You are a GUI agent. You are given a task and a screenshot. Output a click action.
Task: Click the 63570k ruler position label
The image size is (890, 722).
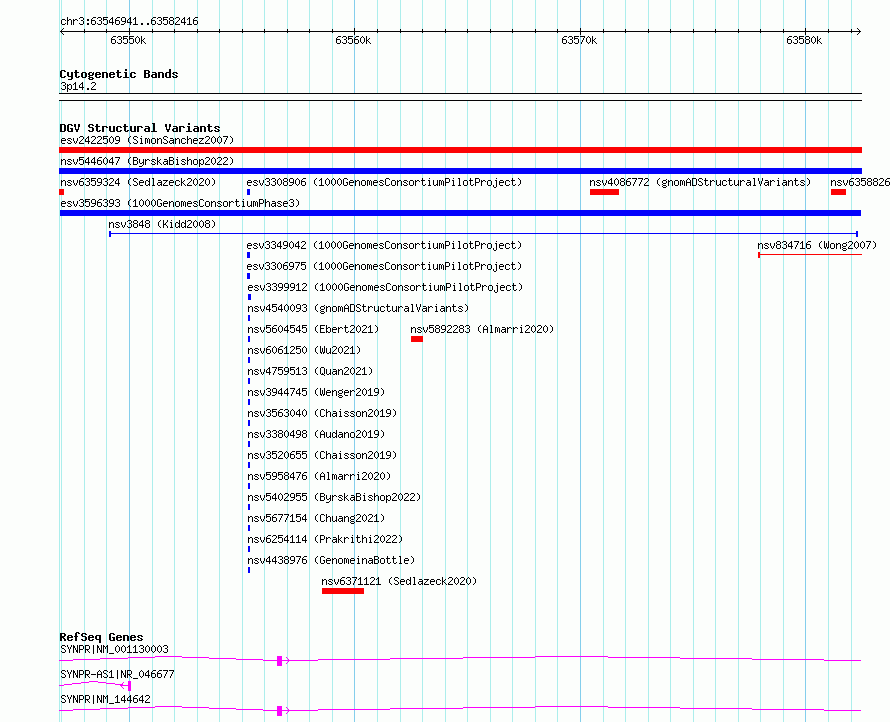tap(579, 40)
